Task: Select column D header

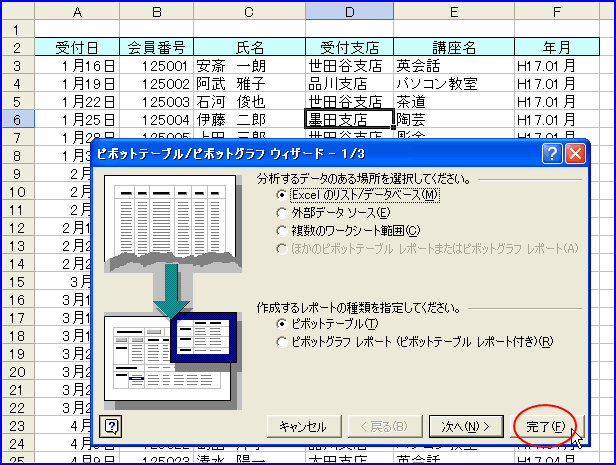Action: (x=349, y=12)
